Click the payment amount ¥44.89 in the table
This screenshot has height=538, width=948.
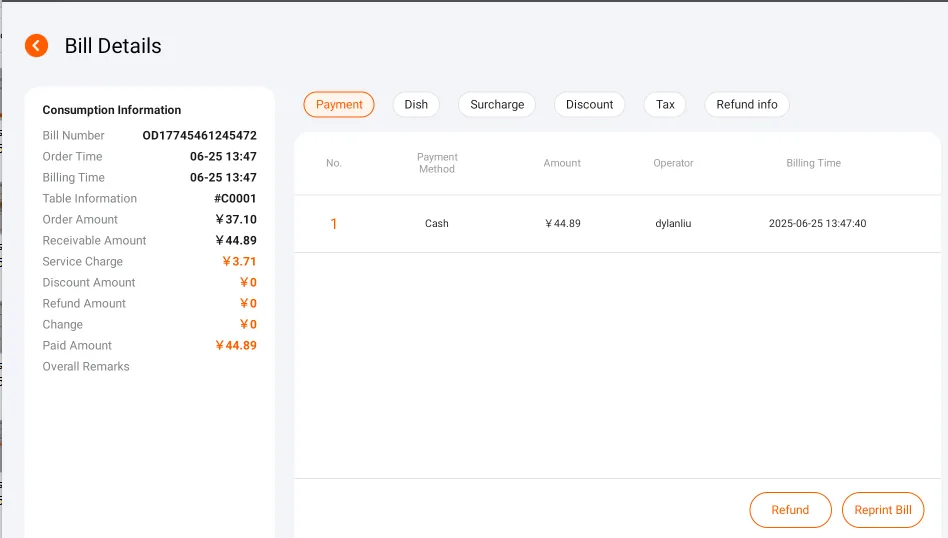[562, 223]
